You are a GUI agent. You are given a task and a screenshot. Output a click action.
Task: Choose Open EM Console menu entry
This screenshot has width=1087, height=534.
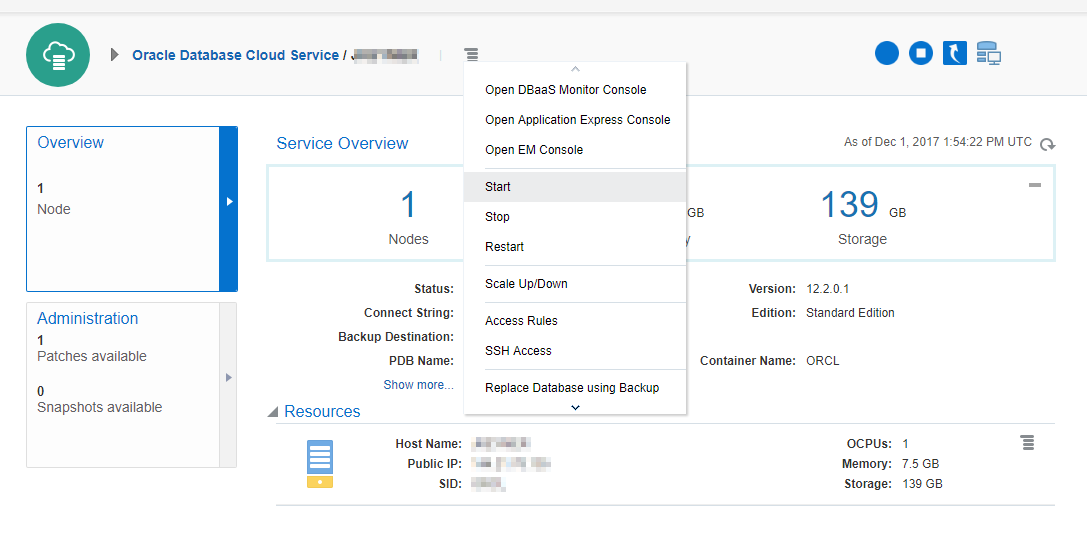pyautogui.click(x=575, y=150)
